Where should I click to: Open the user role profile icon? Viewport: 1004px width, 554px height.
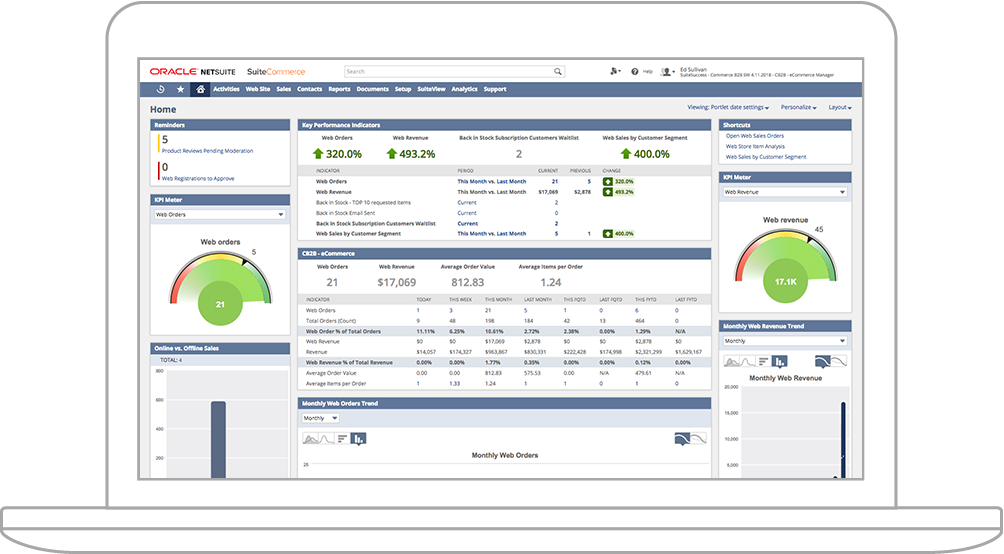[x=668, y=72]
